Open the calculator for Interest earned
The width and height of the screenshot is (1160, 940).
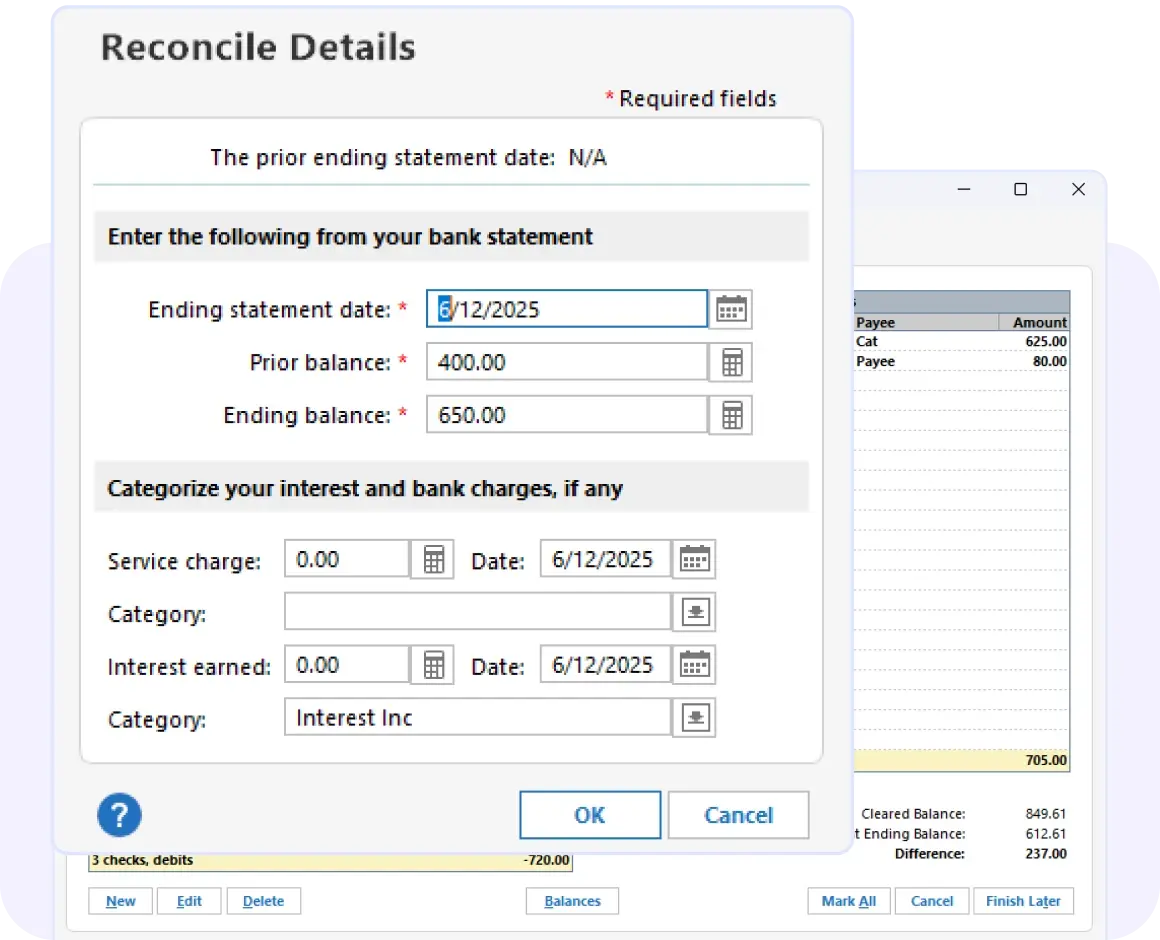coord(432,664)
